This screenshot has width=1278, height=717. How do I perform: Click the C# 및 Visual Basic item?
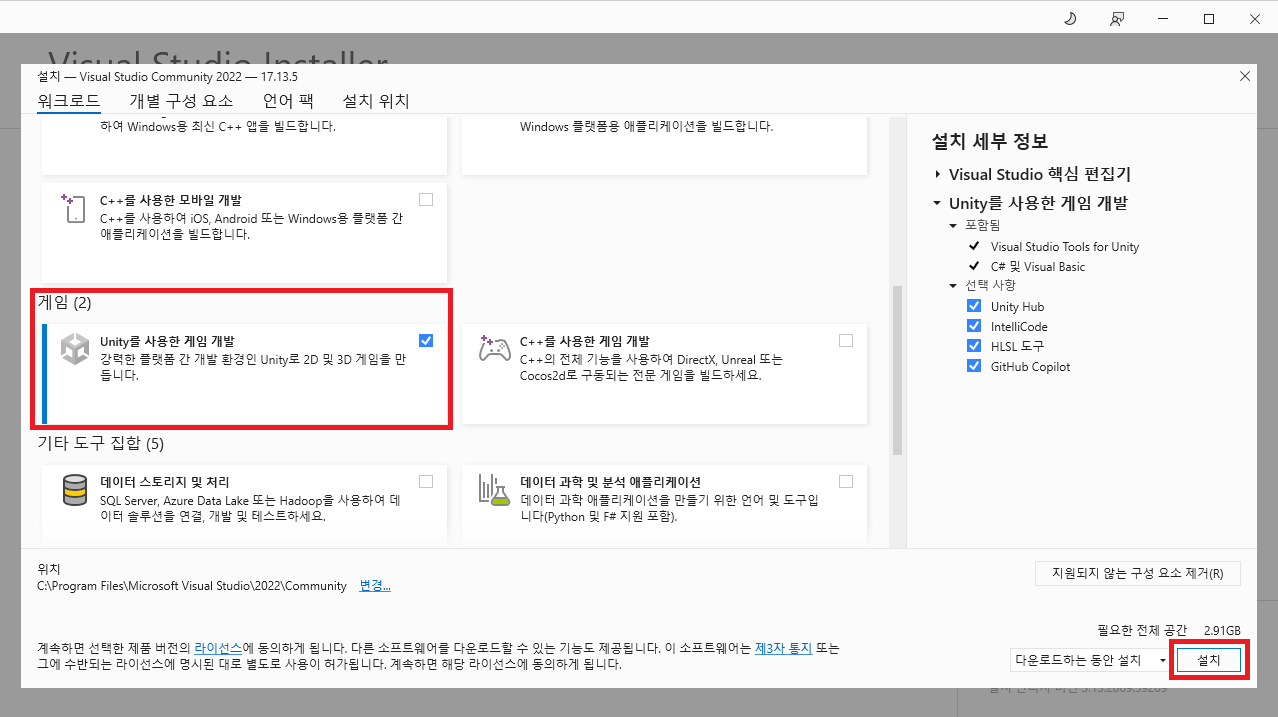pyautogui.click(x=1038, y=266)
